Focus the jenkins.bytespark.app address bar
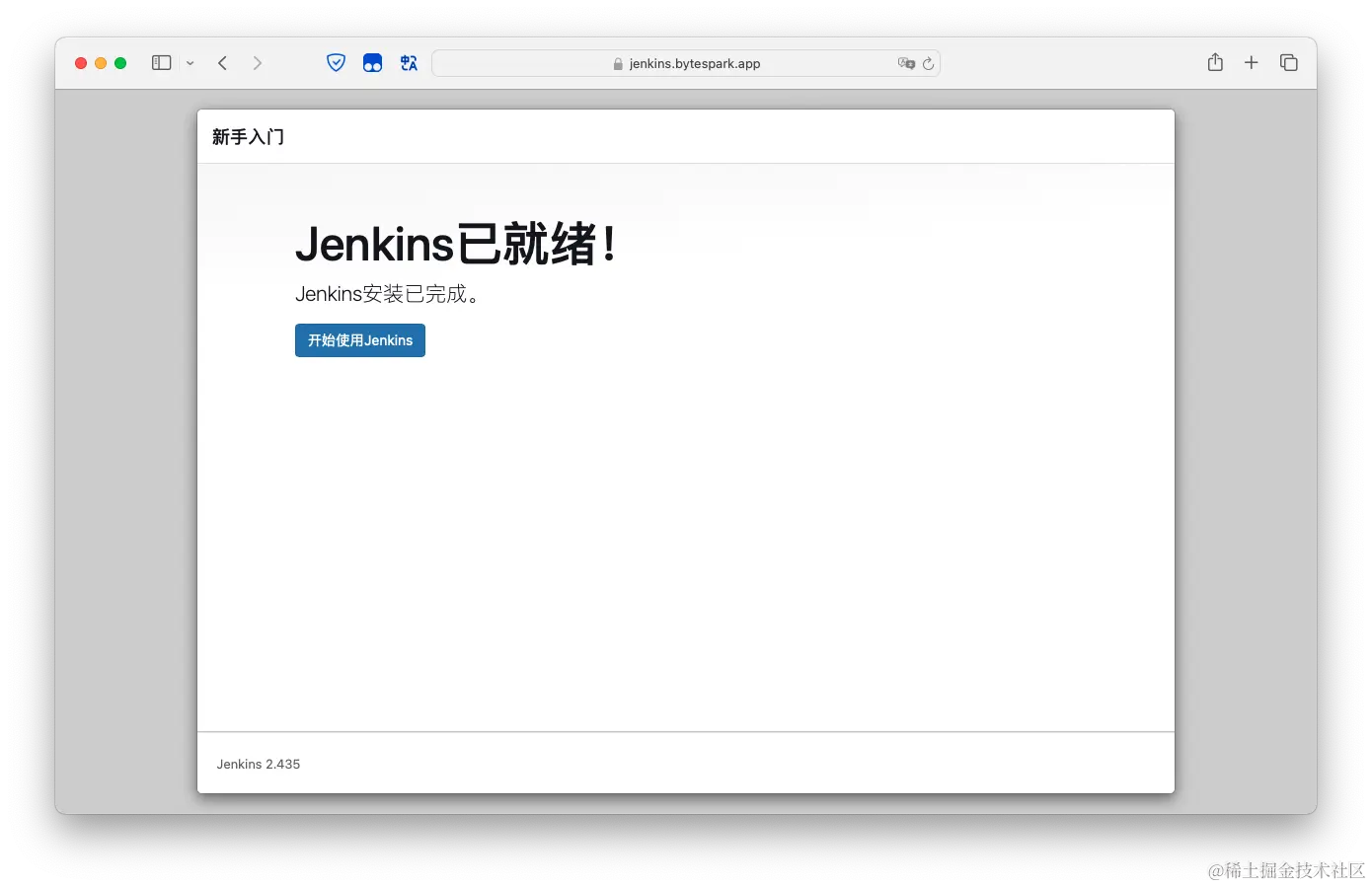 [686, 63]
